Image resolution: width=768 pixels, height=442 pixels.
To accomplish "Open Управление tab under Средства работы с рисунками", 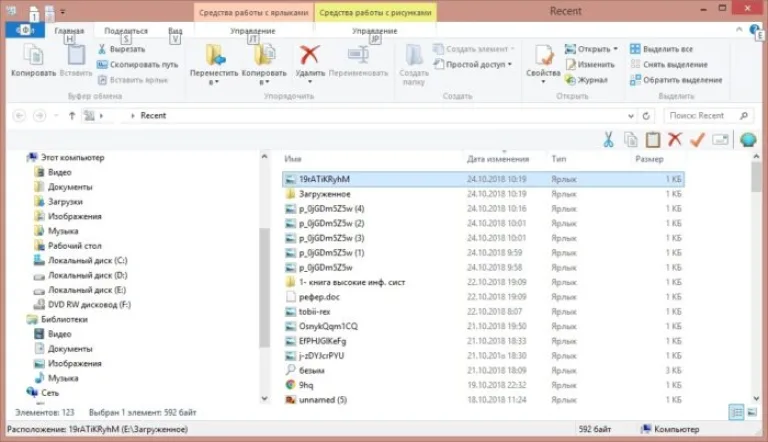I will 375,30.
